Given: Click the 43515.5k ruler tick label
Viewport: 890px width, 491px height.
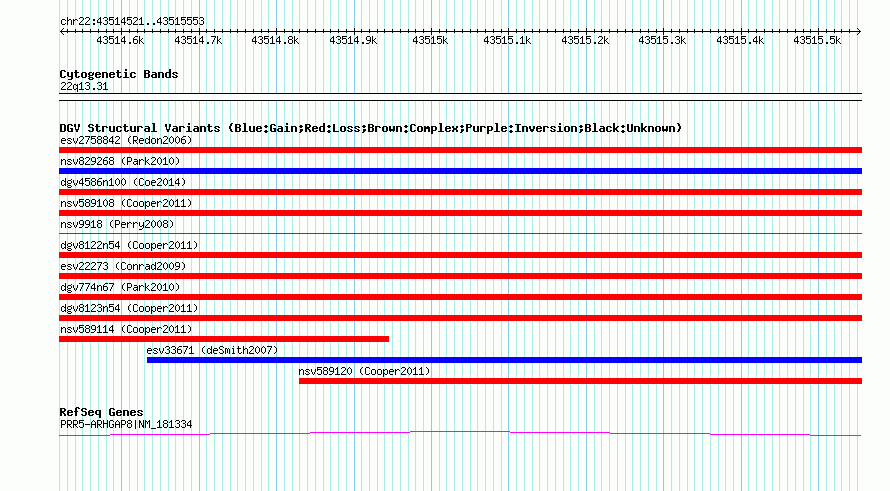Looking at the screenshot, I should (x=817, y=40).
